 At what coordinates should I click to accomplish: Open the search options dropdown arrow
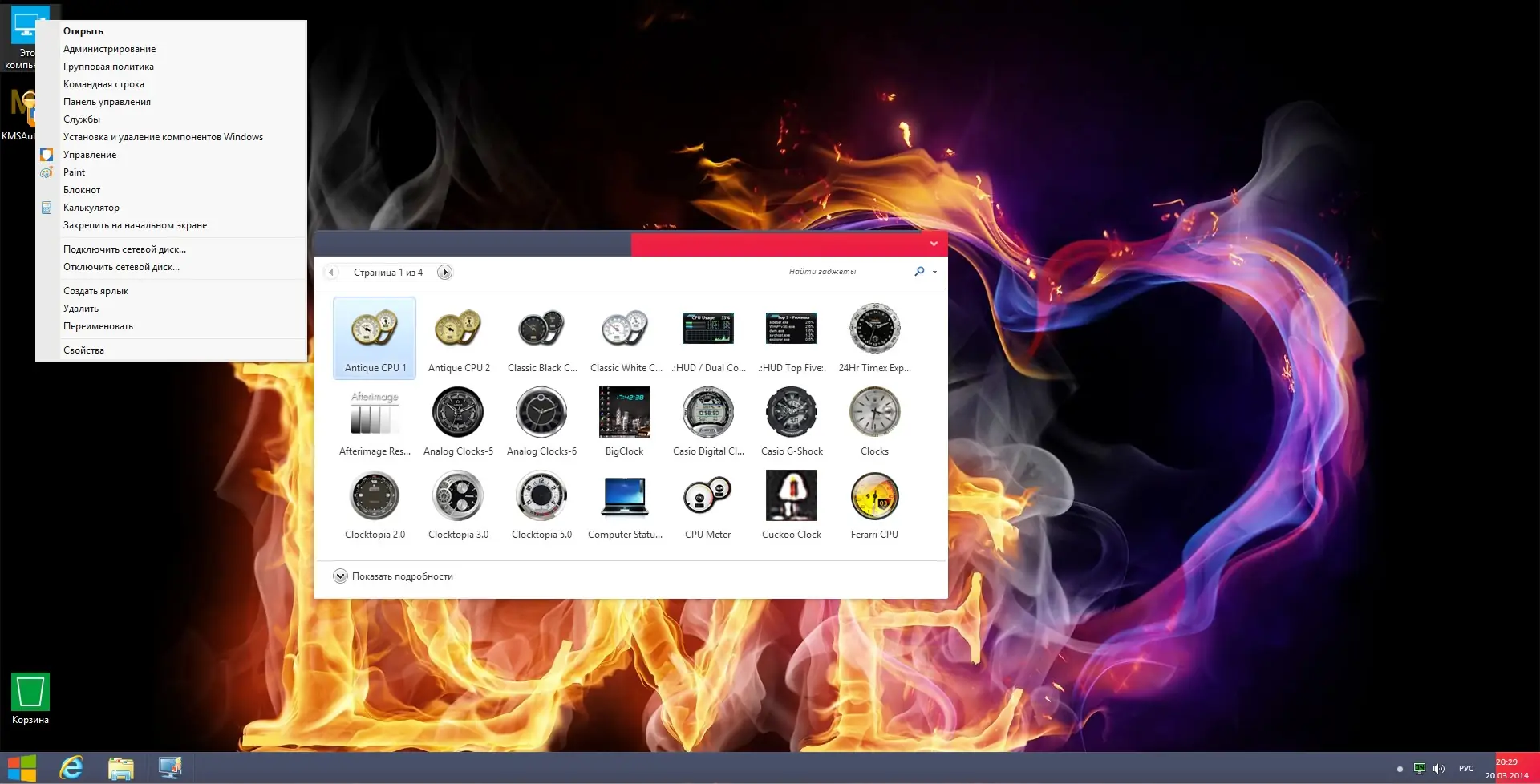[934, 273]
